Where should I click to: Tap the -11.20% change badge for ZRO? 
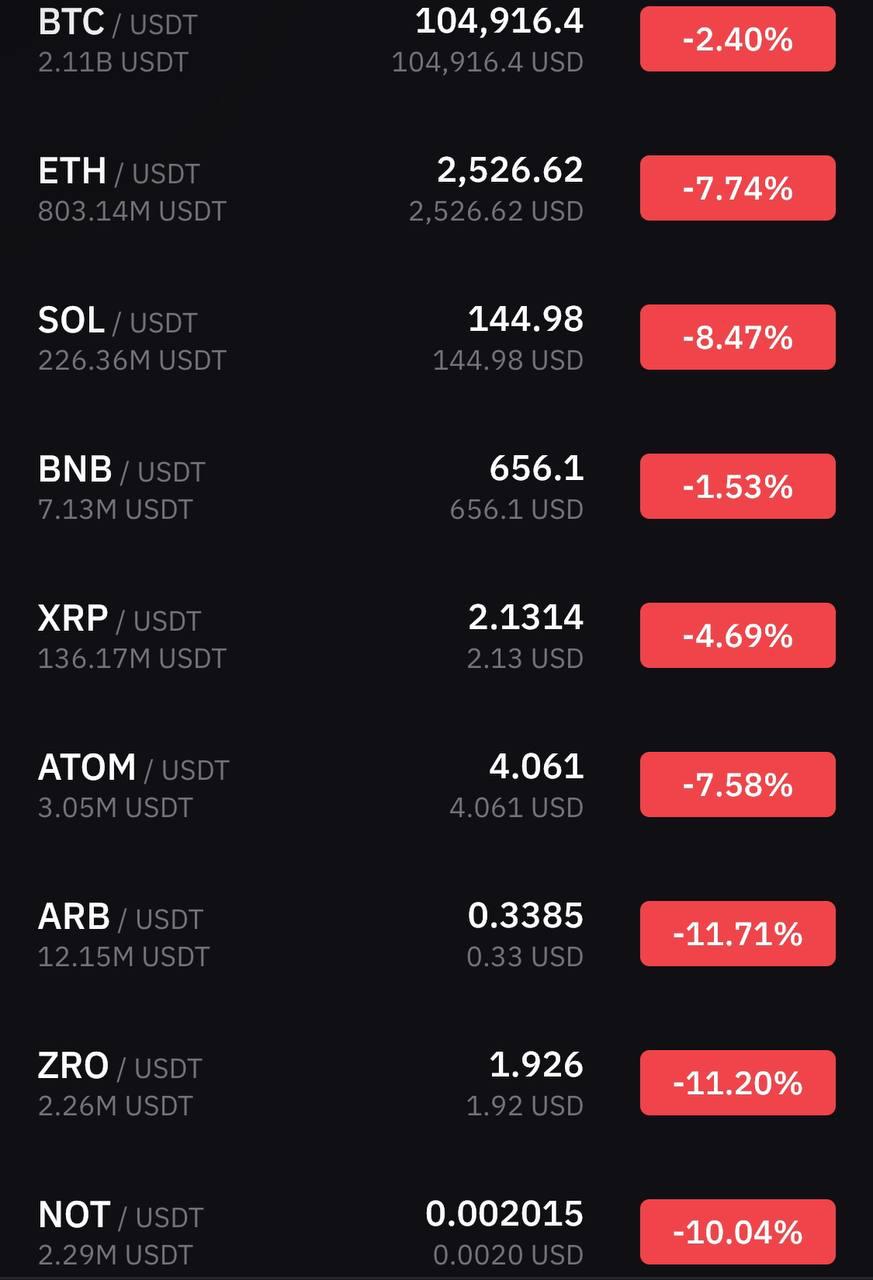point(737,1082)
